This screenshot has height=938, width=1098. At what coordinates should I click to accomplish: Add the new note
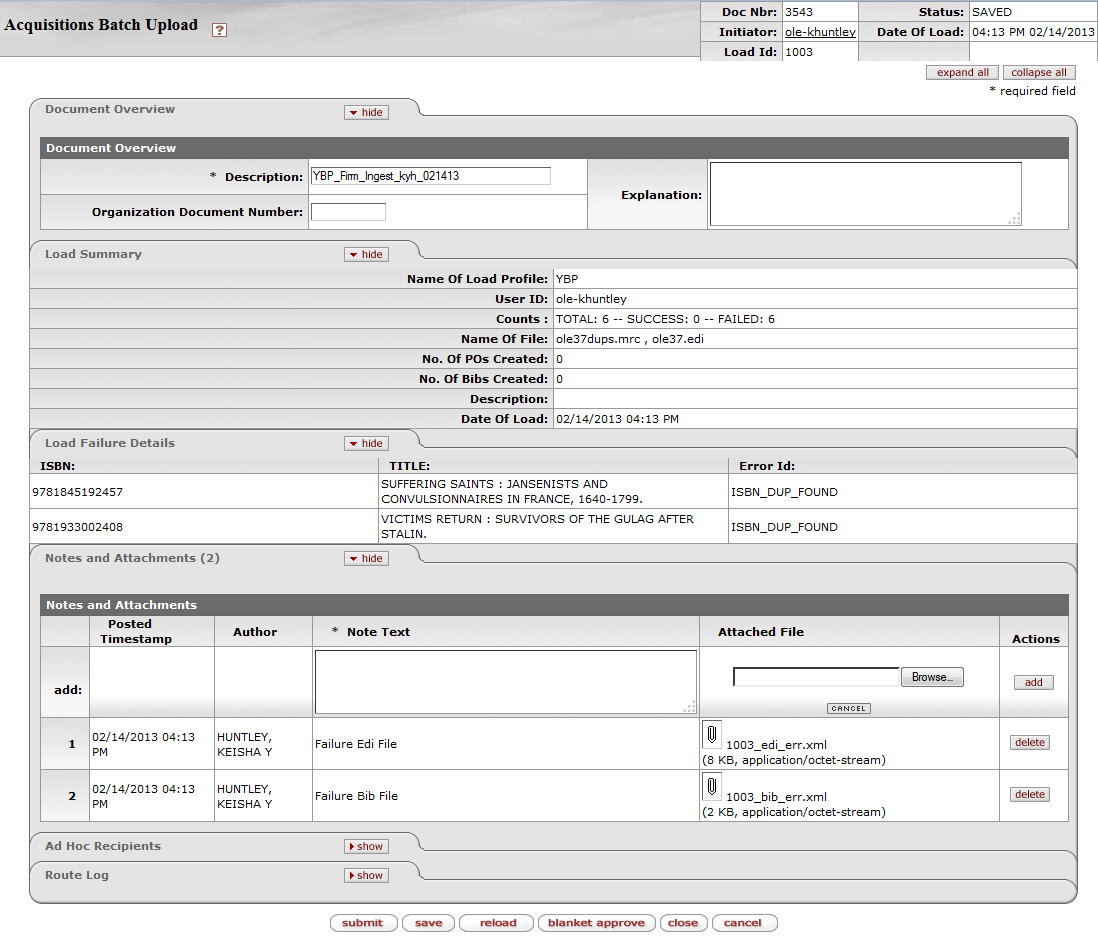(1034, 682)
